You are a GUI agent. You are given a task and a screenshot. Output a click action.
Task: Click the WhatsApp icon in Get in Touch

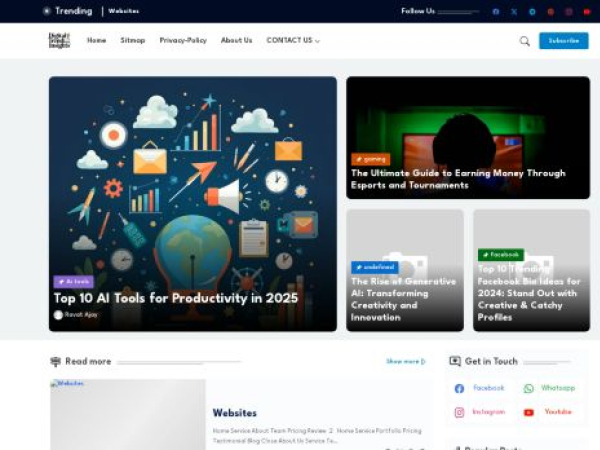529,388
